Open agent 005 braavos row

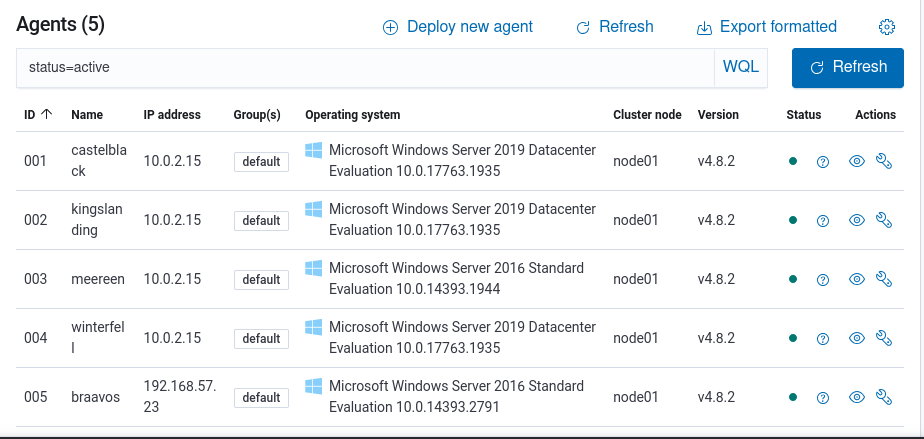click(x=95, y=397)
